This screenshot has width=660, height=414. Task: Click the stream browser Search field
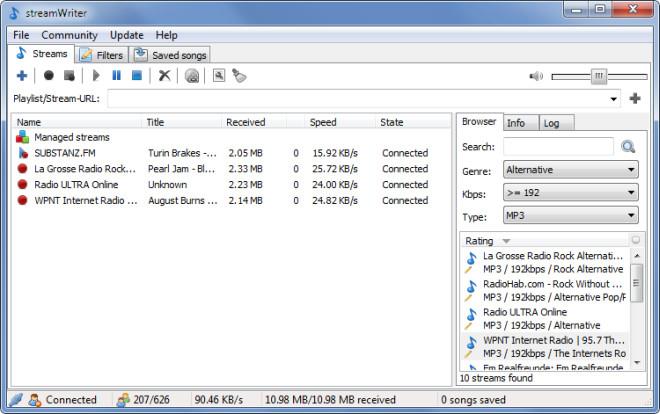[x=558, y=147]
